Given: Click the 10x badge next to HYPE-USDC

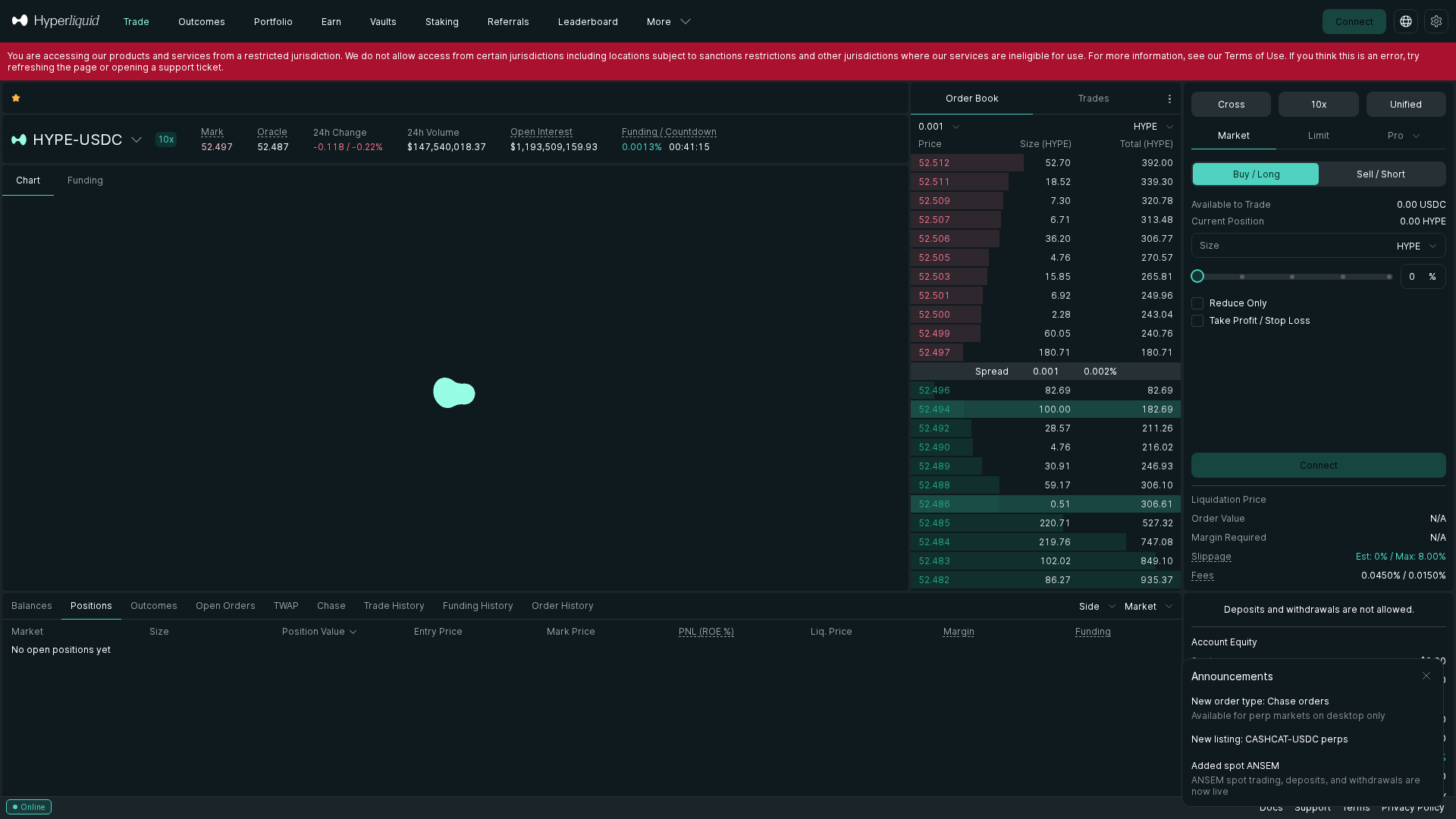Looking at the screenshot, I should [x=166, y=140].
